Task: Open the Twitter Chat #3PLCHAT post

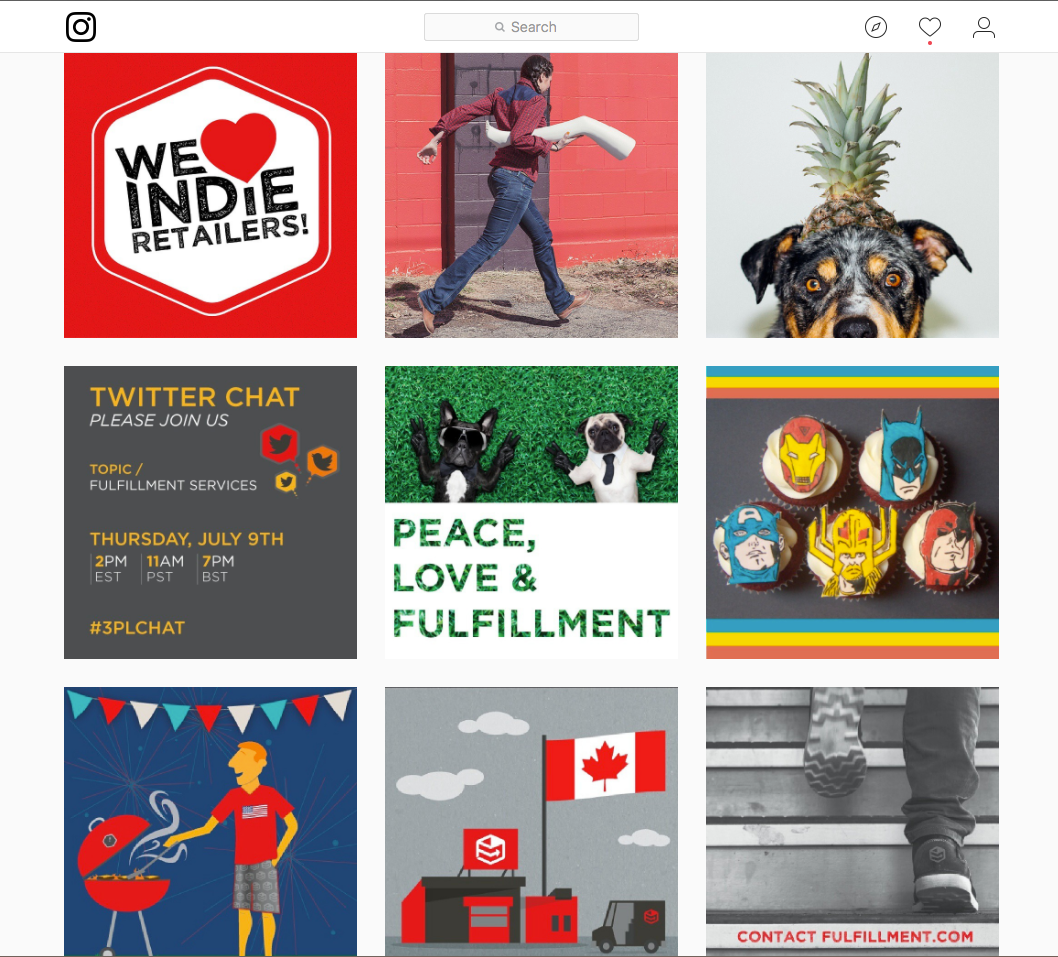Action: [211, 512]
